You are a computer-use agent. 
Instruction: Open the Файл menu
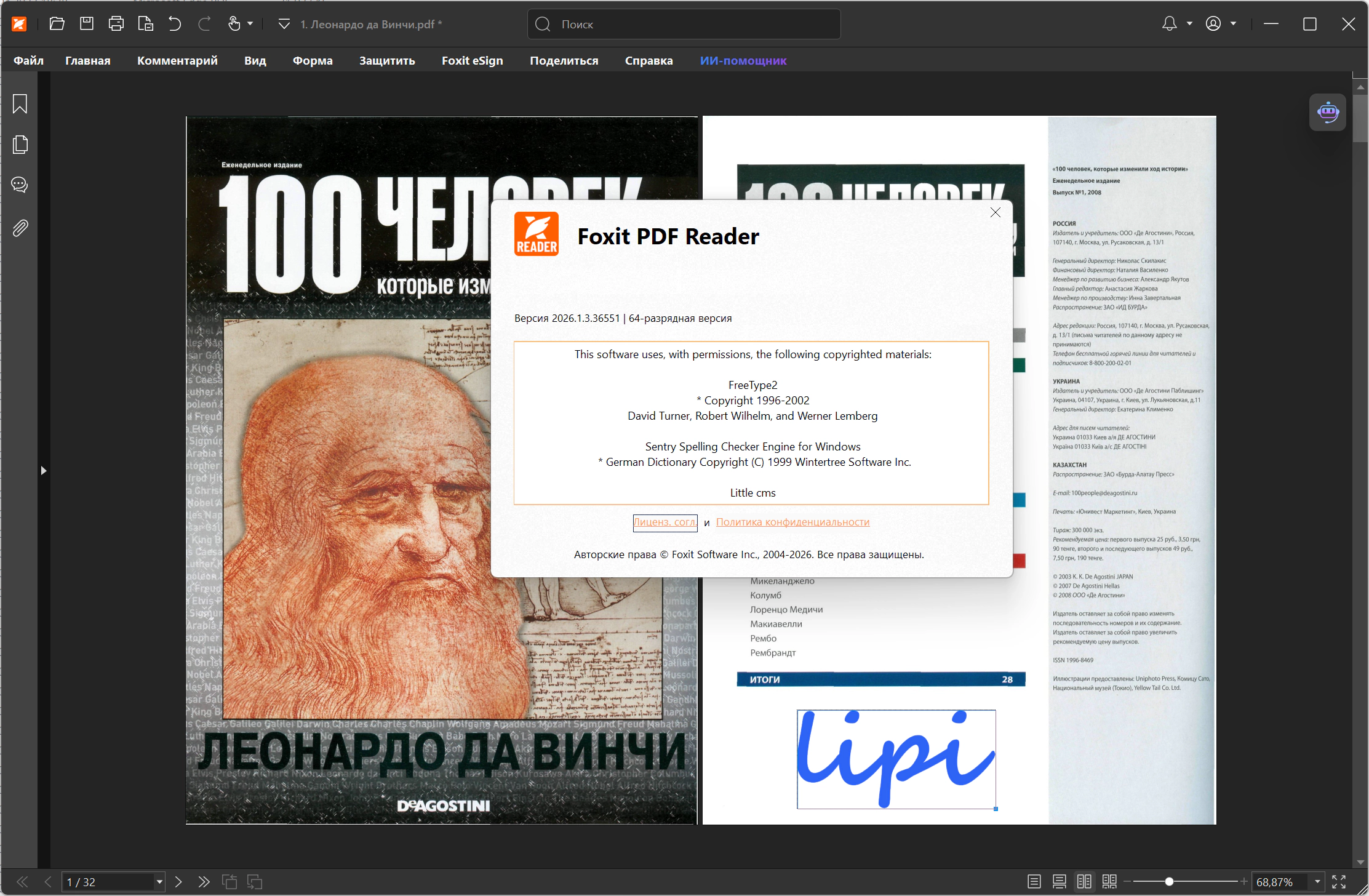coord(29,60)
